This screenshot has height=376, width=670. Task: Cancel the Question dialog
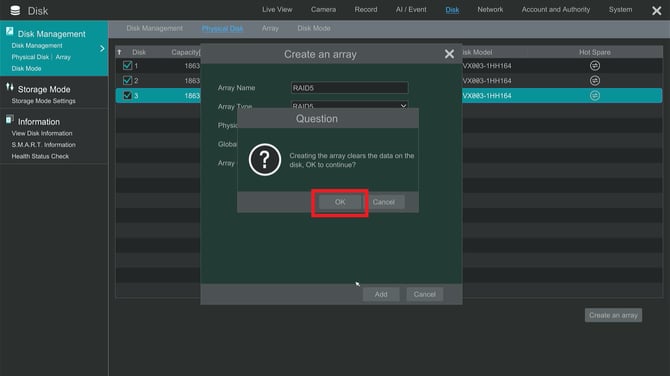383,202
